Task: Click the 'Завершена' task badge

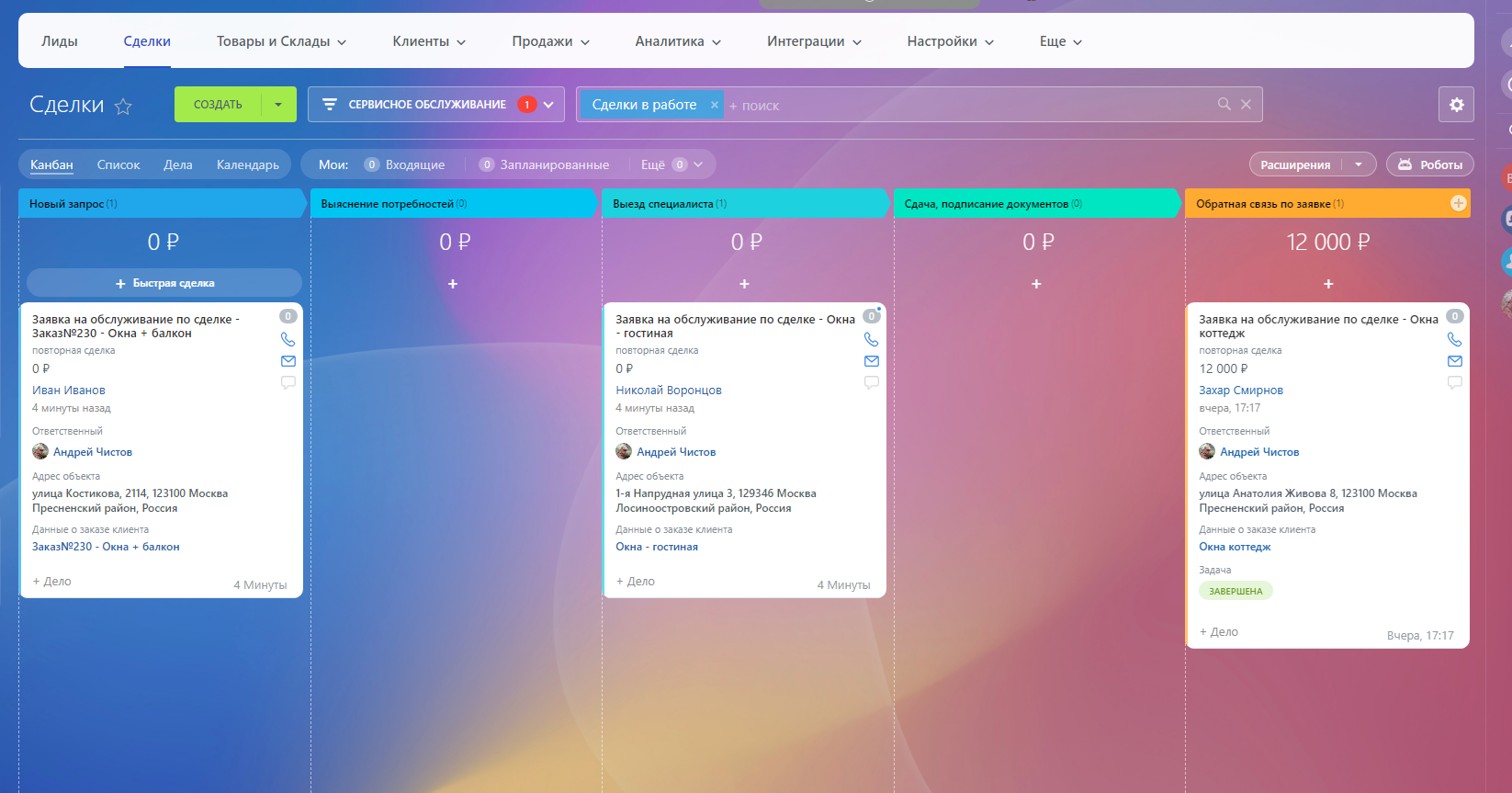Action: click(x=1236, y=591)
